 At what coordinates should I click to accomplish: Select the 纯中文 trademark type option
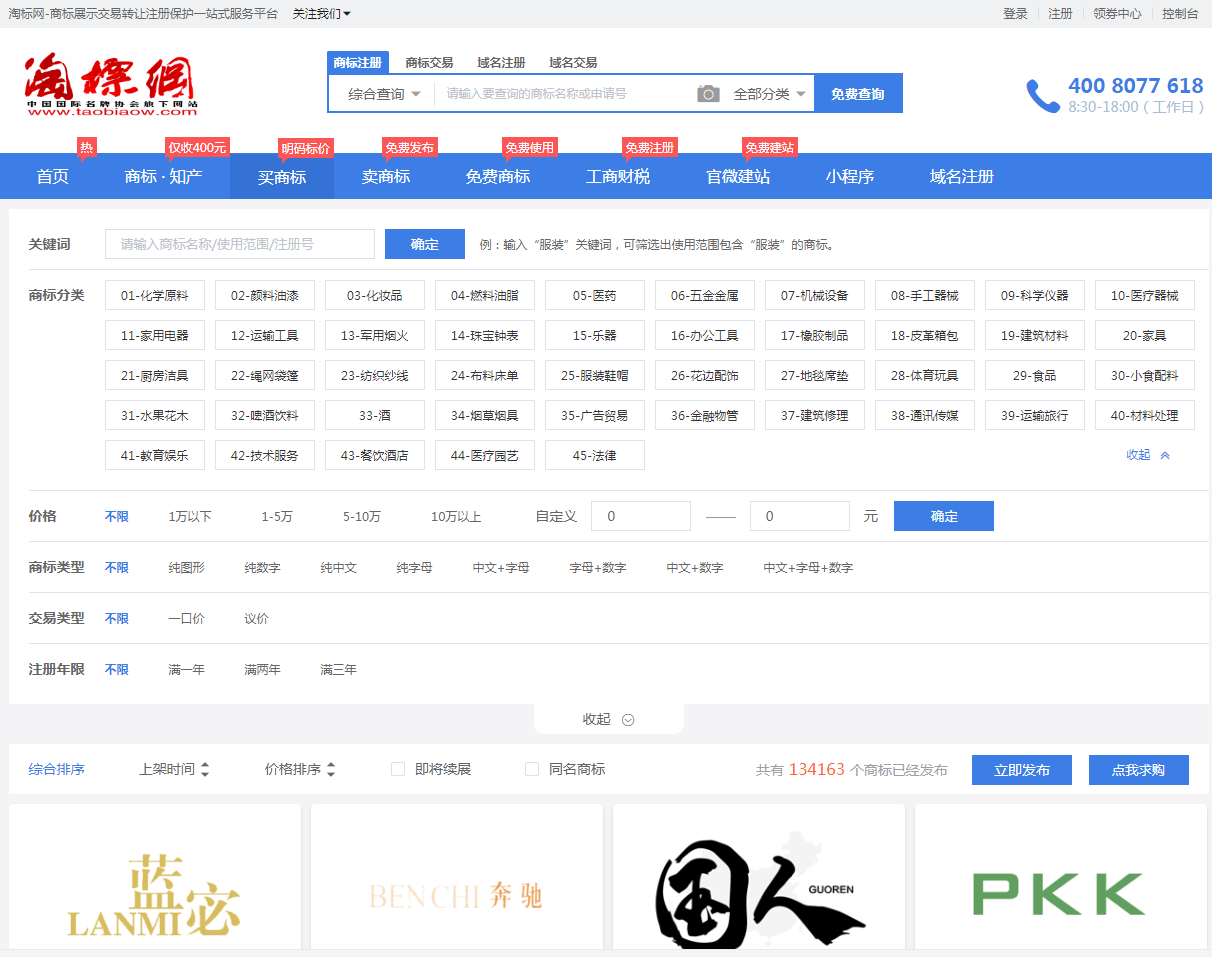338,568
